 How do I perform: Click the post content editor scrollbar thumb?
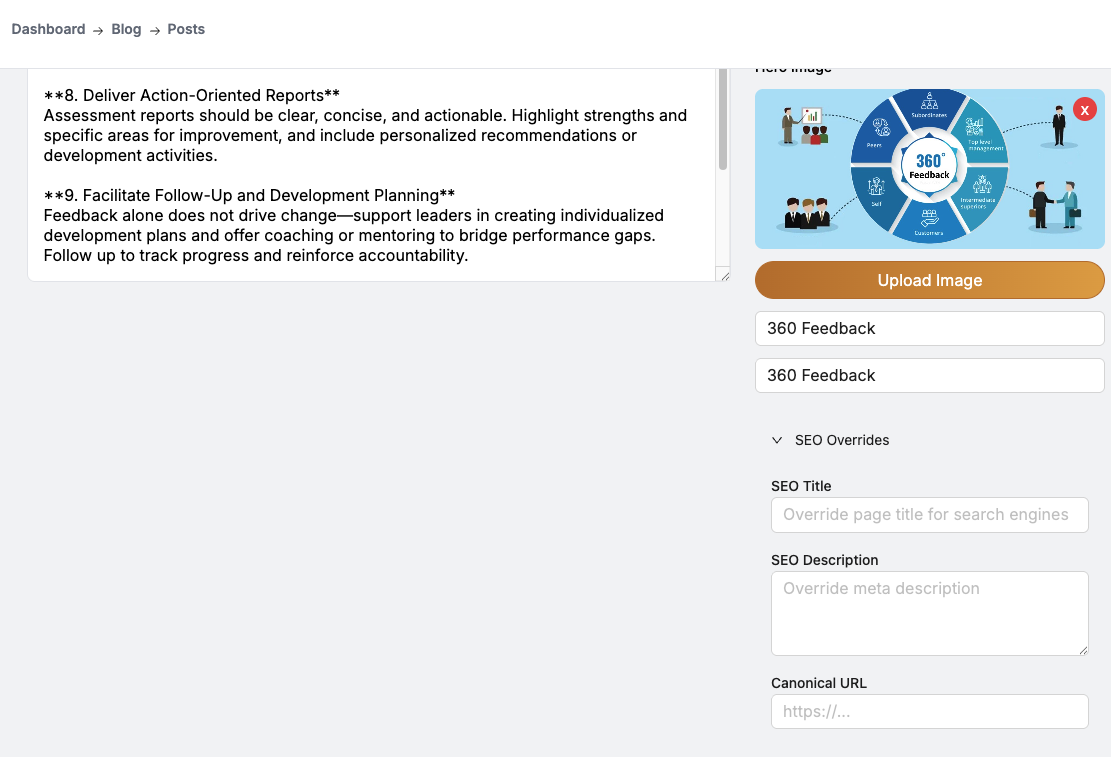pos(723,120)
